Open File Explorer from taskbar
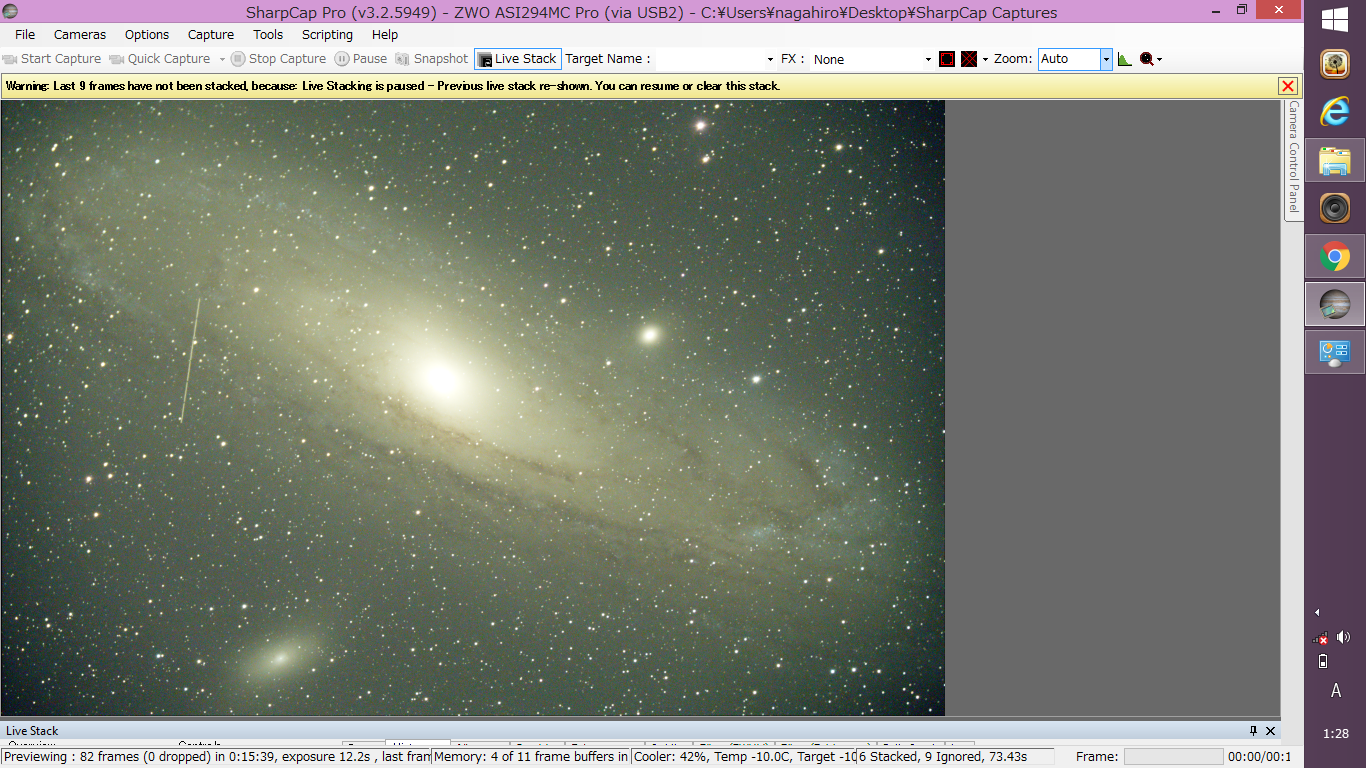1366x768 pixels. [x=1335, y=160]
